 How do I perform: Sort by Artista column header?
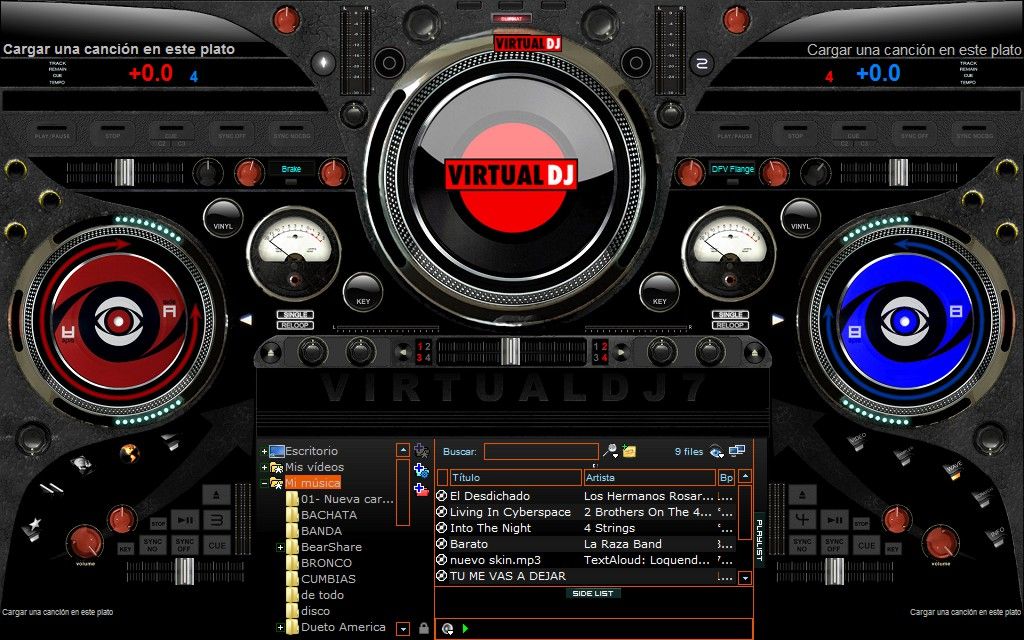click(x=649, y=477)
